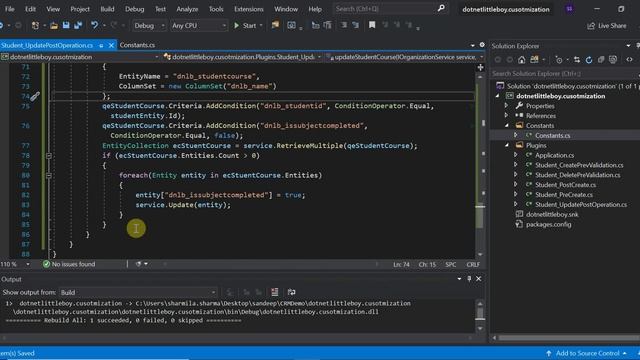Open the Debug configuration dropdown
The image size is (640, 360).
pyautogui.click(x=149, y=25)
